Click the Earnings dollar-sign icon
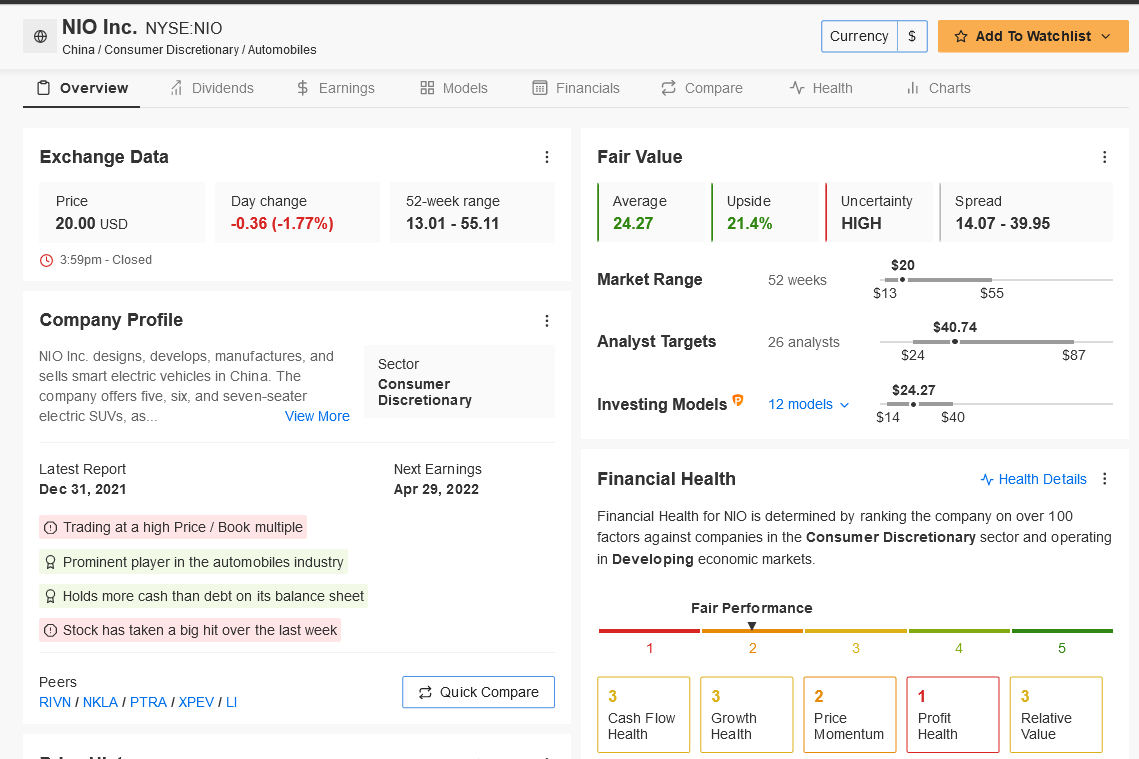 (303, 88)
